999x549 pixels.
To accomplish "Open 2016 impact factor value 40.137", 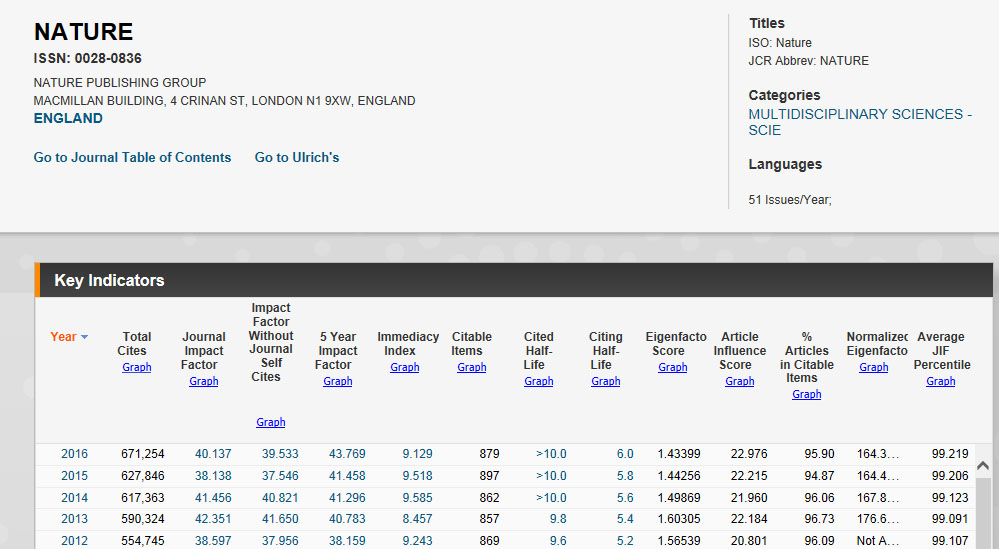I will pyautogui.click(x=213, y=454).
